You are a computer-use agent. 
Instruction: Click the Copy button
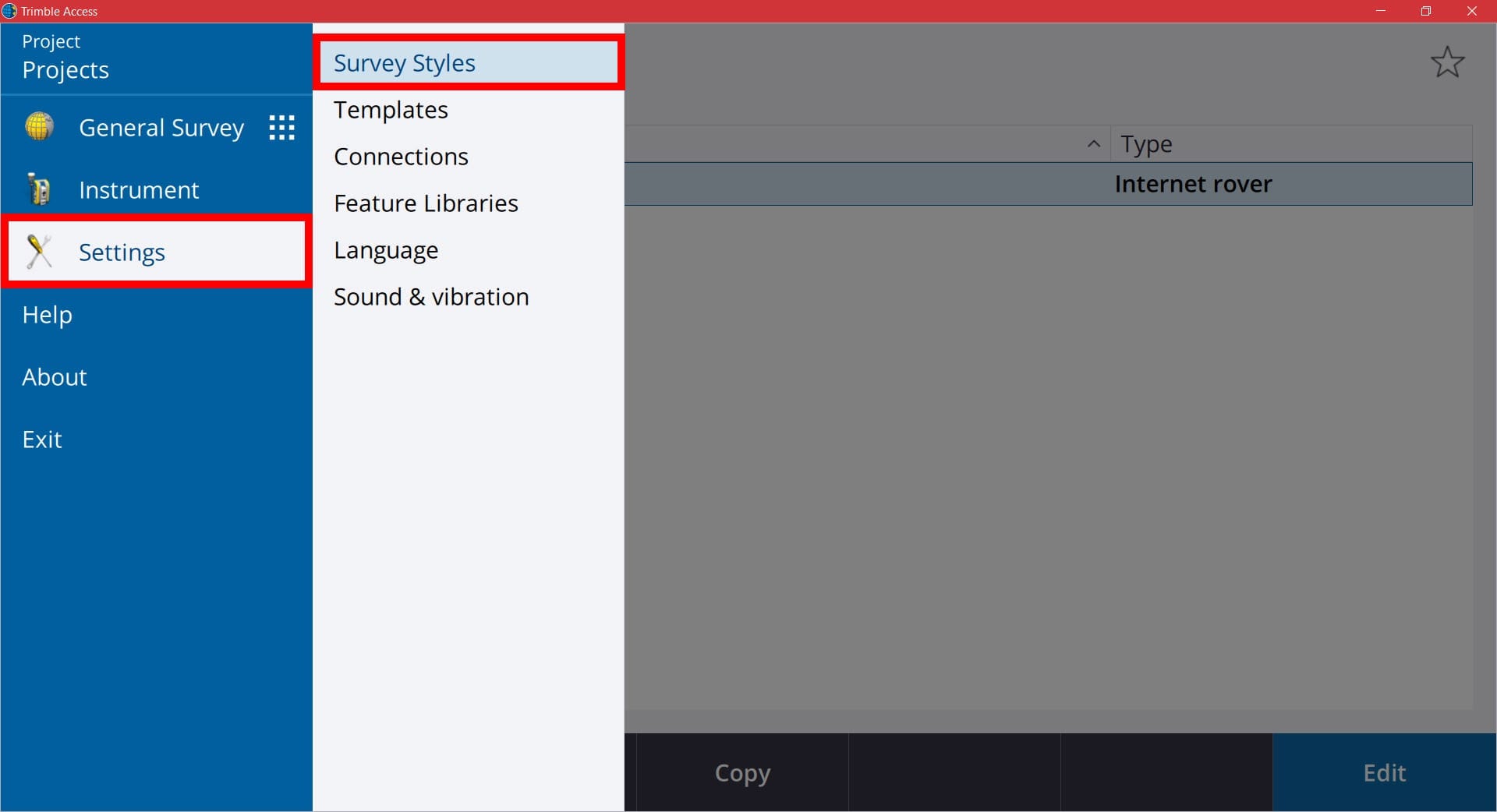pyautogui.click(x=742, y=772)
